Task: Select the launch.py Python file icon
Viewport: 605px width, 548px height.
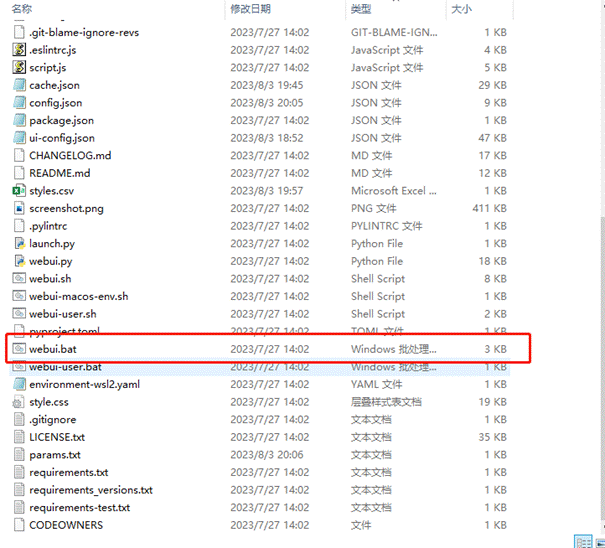Action: click(x=19, y=243)
